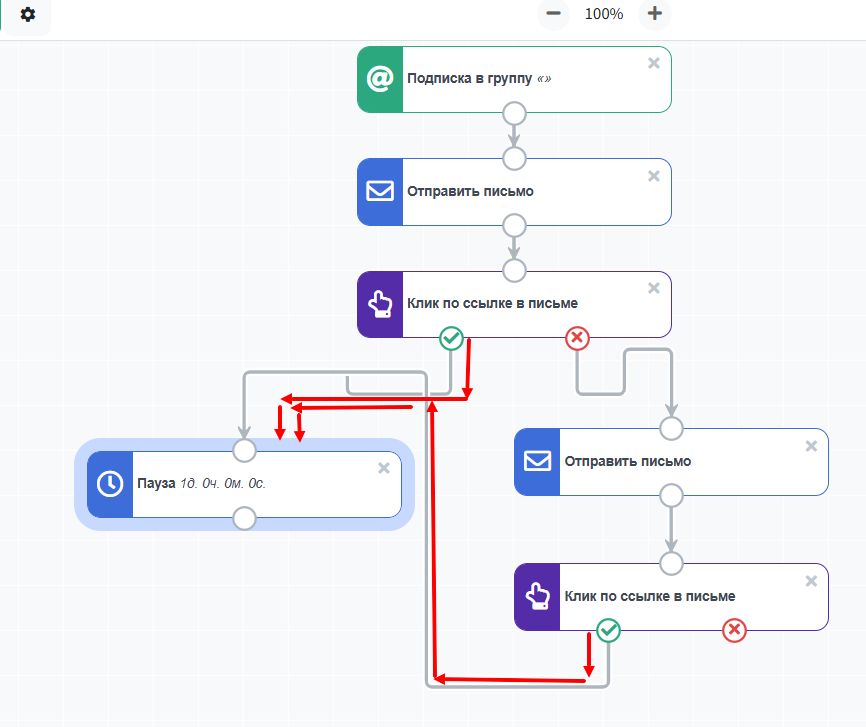Select the 'Подписка в группу' block
866x727 pixels.
tap(520, 80)
